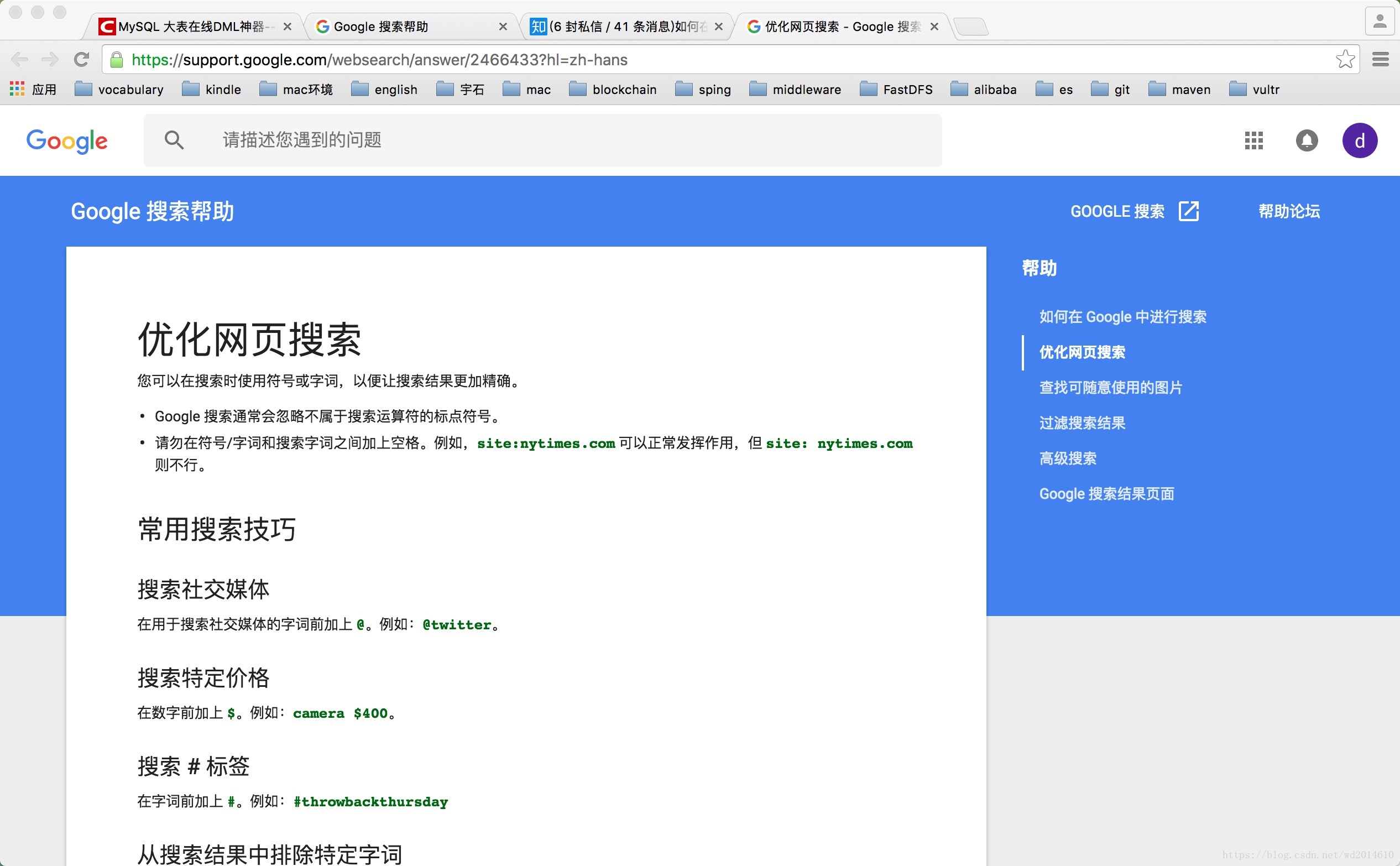Screen dimensions: 1400x866
Task: Click the browser back arrow
Action: (19, 59)
